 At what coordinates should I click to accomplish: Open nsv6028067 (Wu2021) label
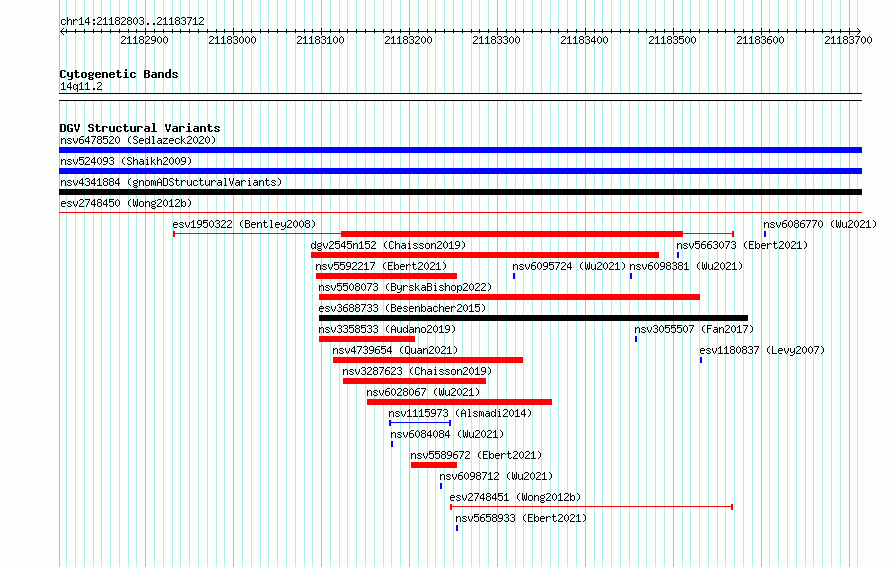[x=423, y=392]
